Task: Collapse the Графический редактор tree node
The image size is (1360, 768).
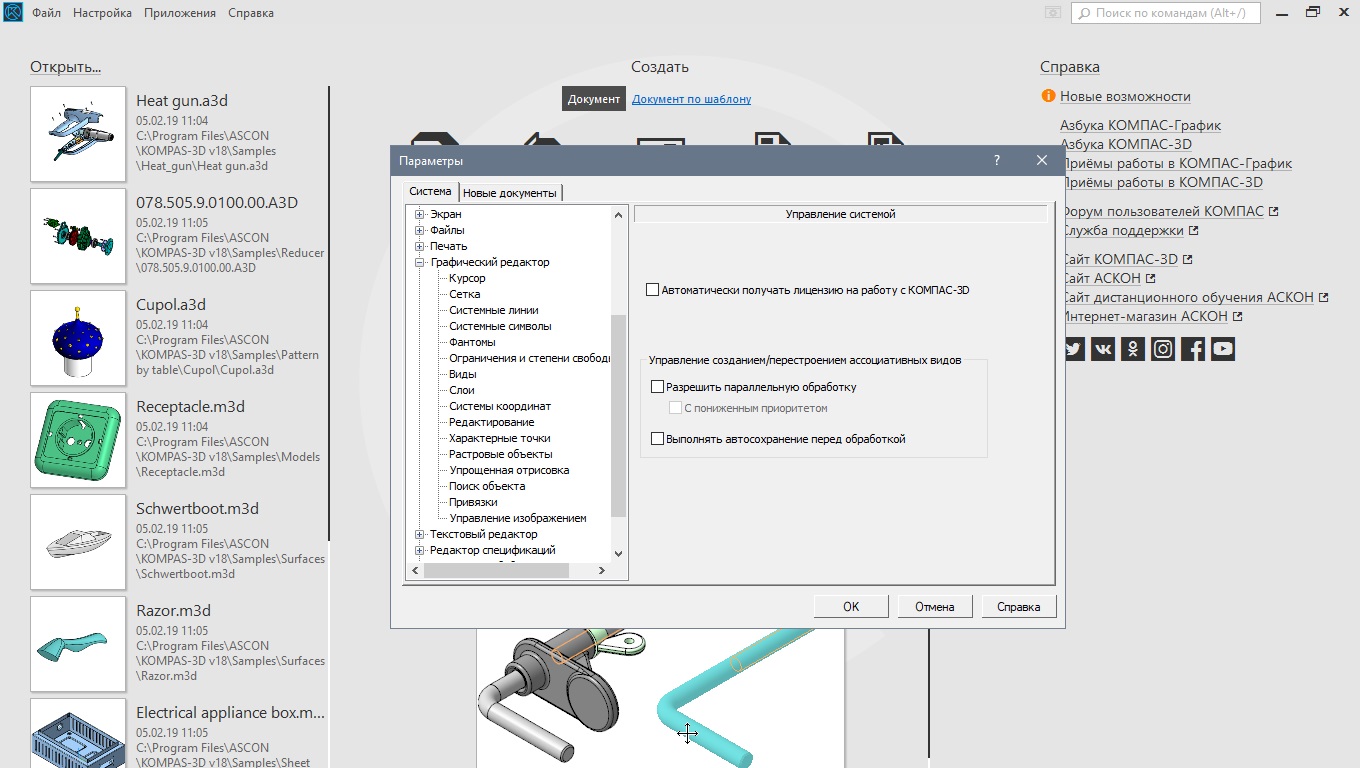Action: [420, 262]
